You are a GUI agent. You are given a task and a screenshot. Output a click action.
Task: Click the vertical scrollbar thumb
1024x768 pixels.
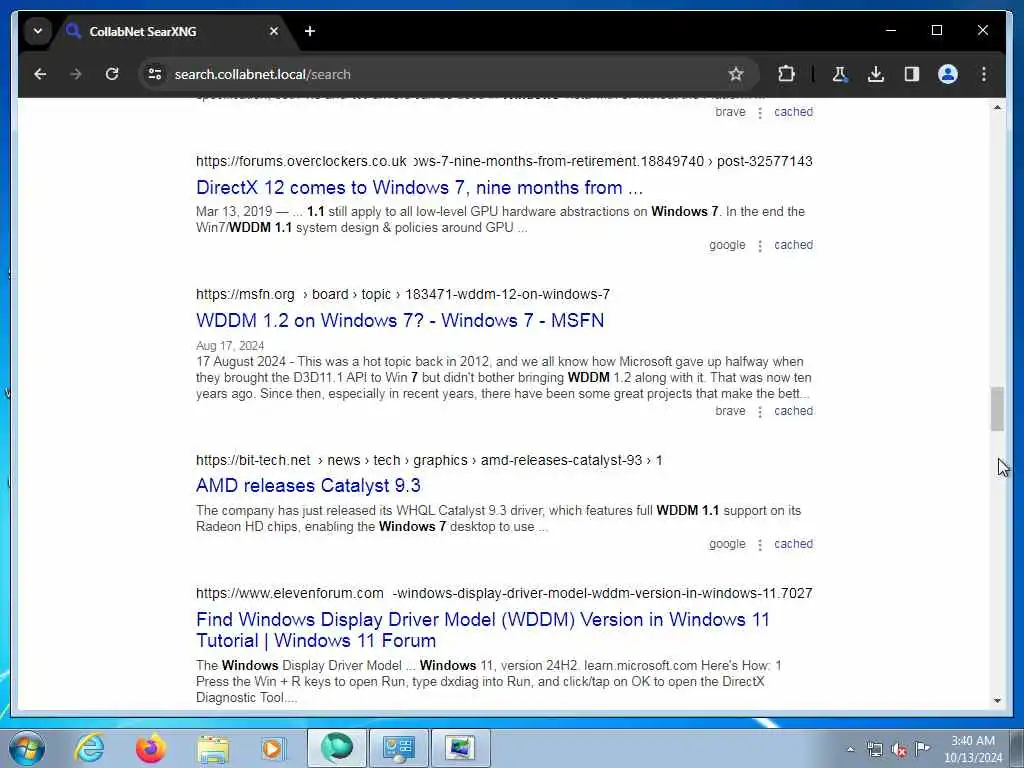coord(997,409)
